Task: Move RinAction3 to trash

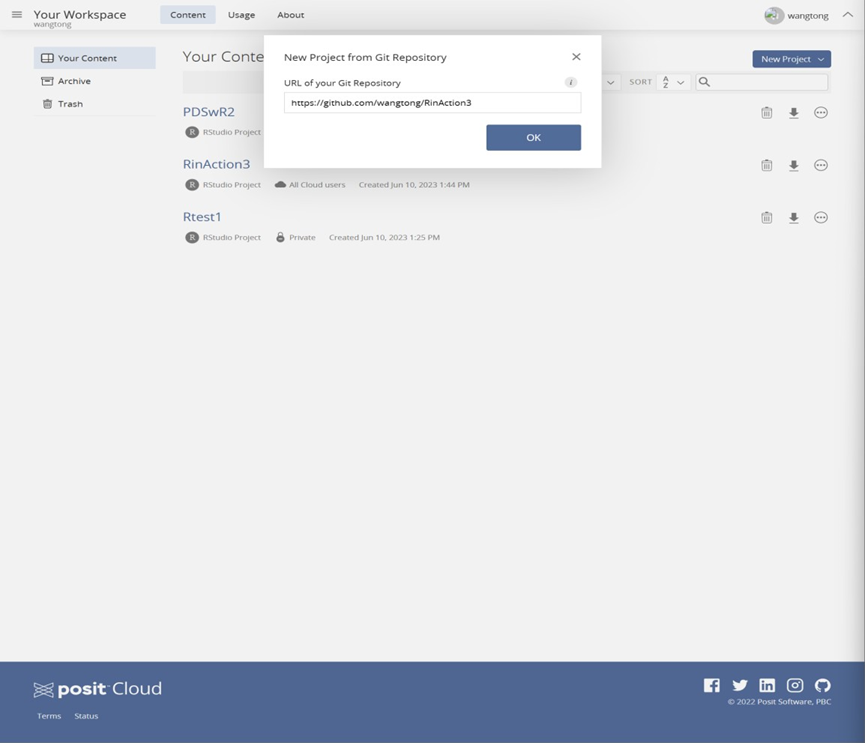Action: pos(766,165)
